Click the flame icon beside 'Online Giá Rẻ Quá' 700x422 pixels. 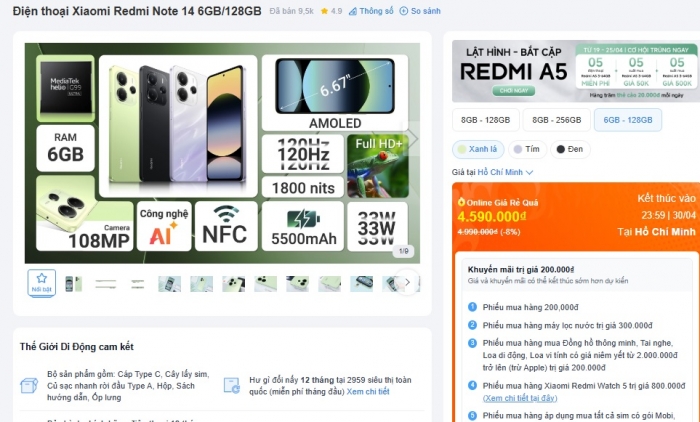(x=461, y=200)
